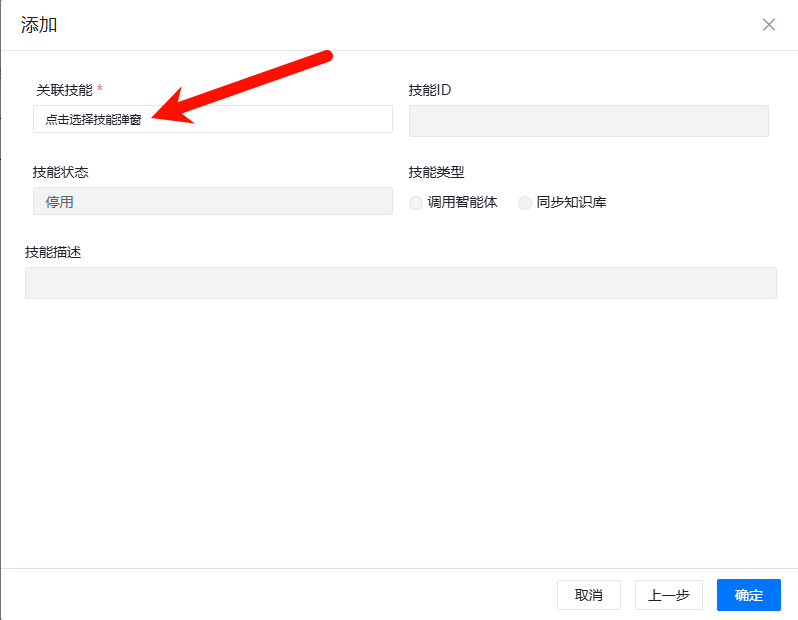Click the 技能状态 field showing 停用
This screenshot has height=620, width=798.
(212, 201)
